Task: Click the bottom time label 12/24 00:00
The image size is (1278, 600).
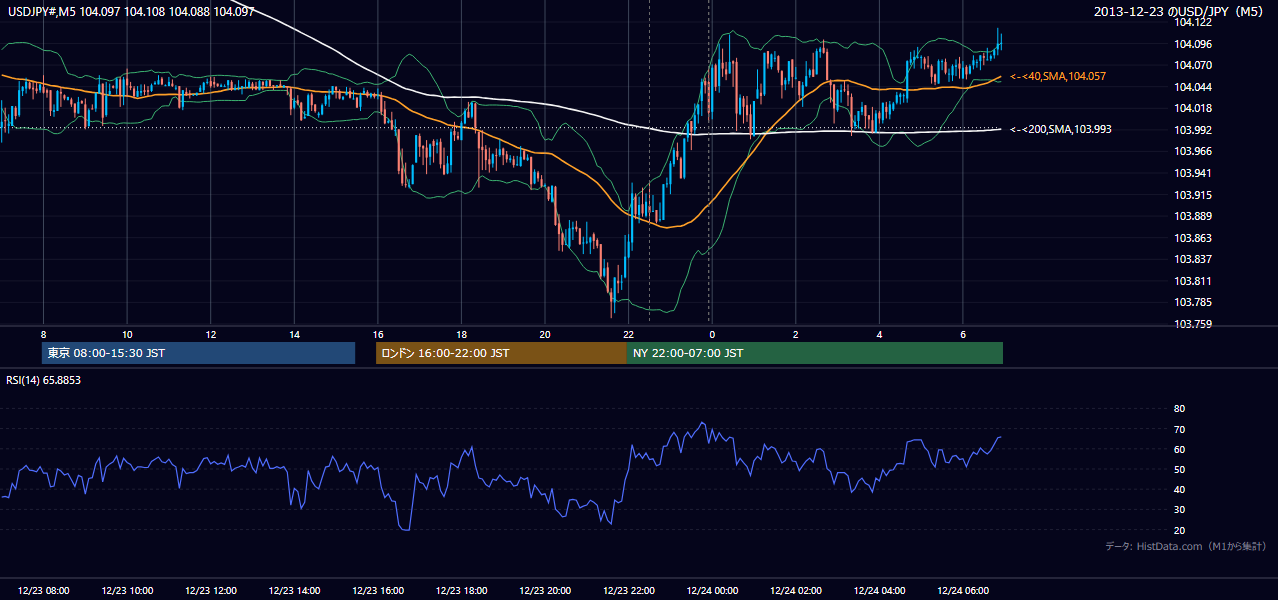Action: click(711, 590)
